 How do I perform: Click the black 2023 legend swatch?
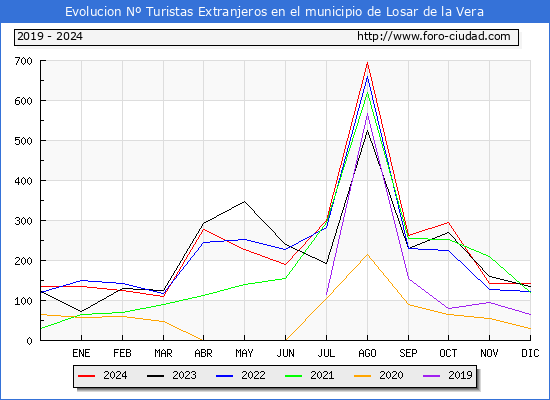click(x=155, y=376)
